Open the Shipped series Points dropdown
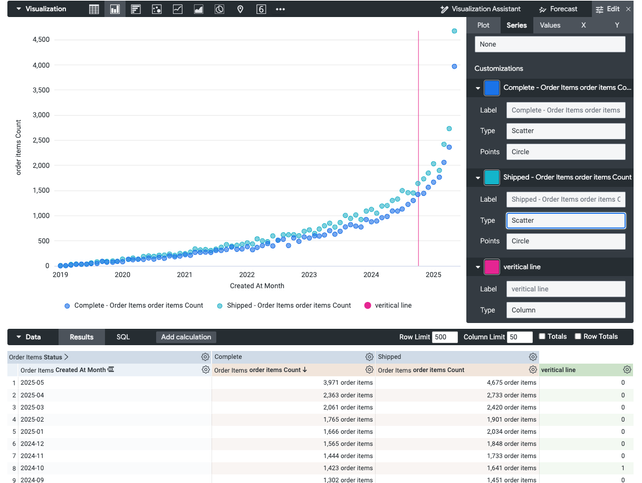Screen dimensions: 642x483 tap(566, 241)
